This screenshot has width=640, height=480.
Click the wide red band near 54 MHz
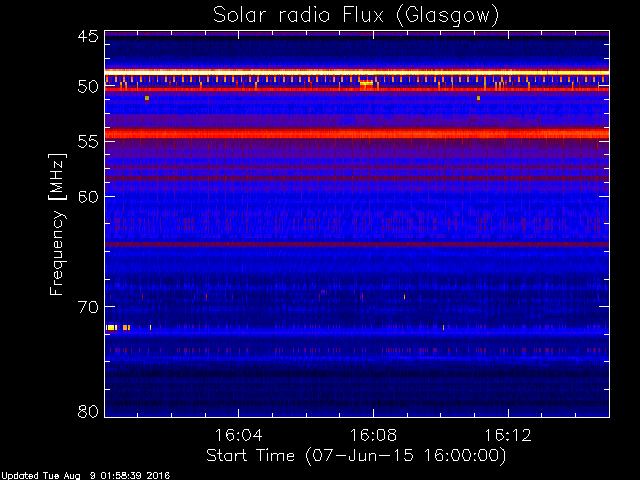[x=357, y=133]
